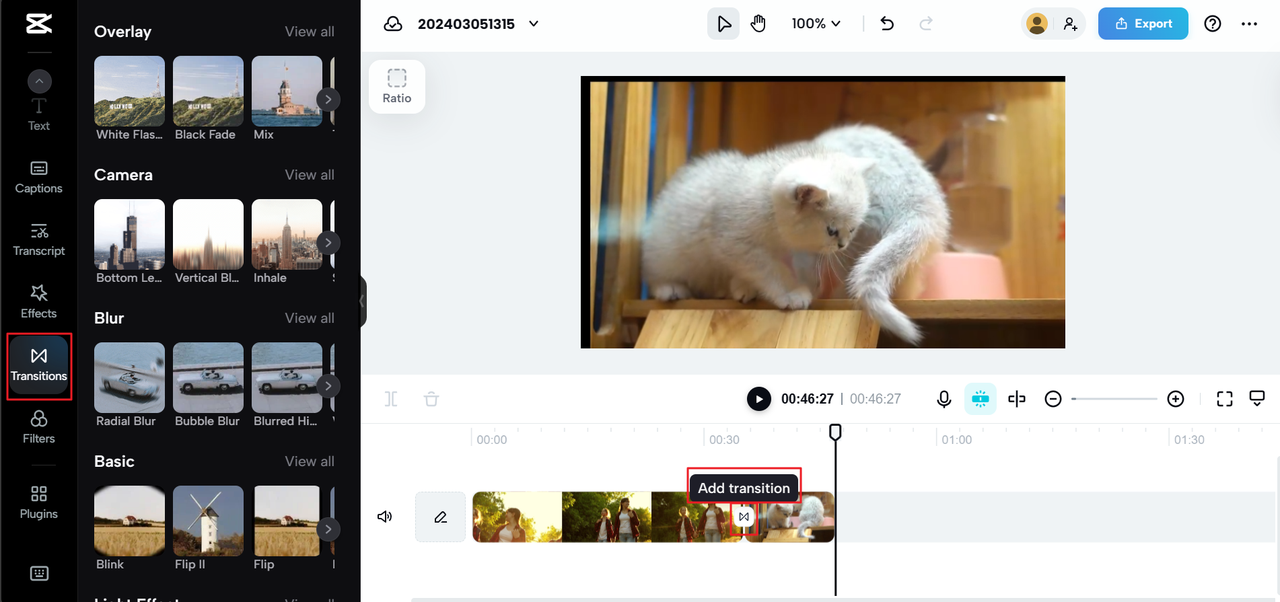The image size is (1280, 602).
Task: Open the Transcript panel
Action: (x=38, y=240)
